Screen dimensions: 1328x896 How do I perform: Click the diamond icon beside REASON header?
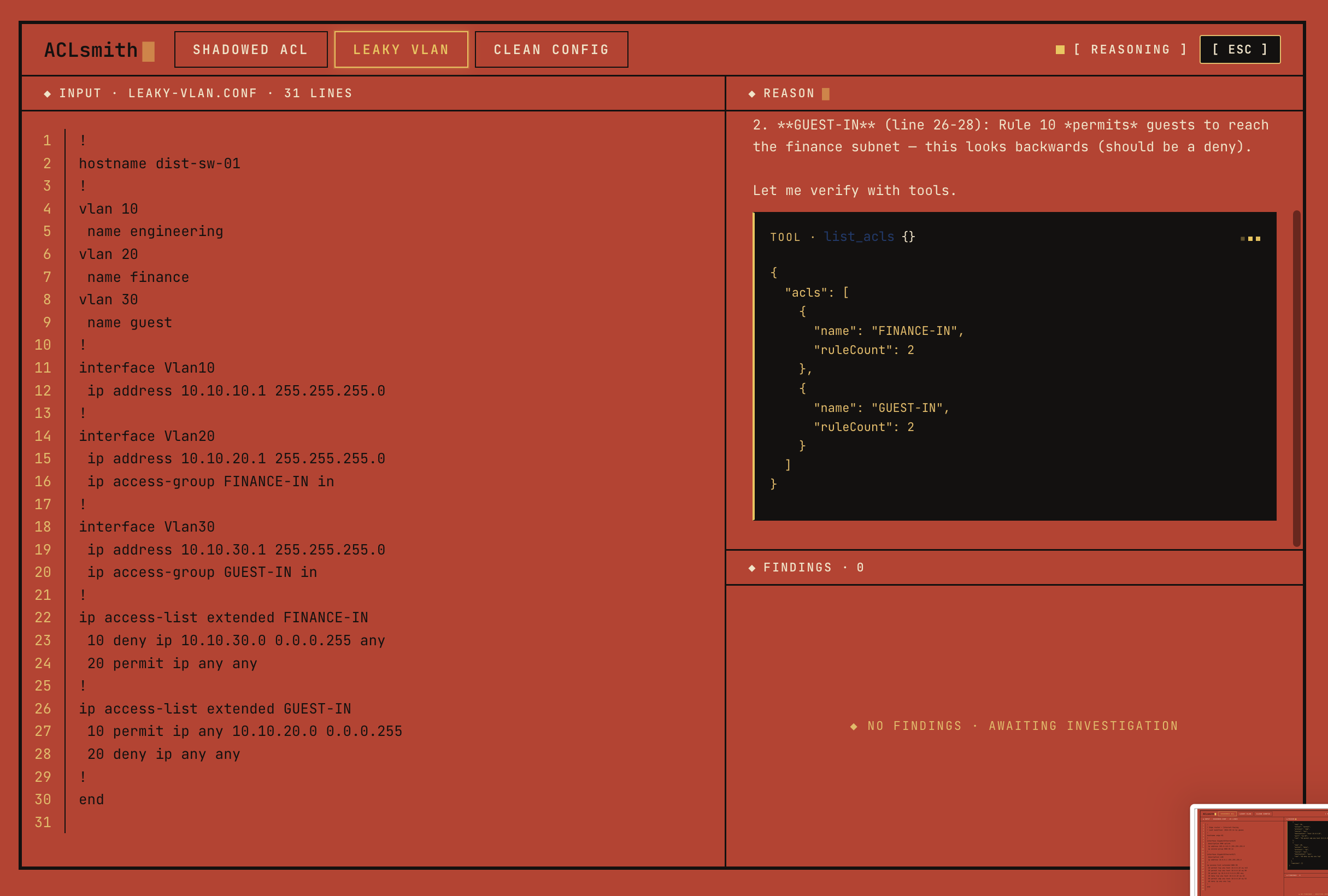click(x=751, y=94)
